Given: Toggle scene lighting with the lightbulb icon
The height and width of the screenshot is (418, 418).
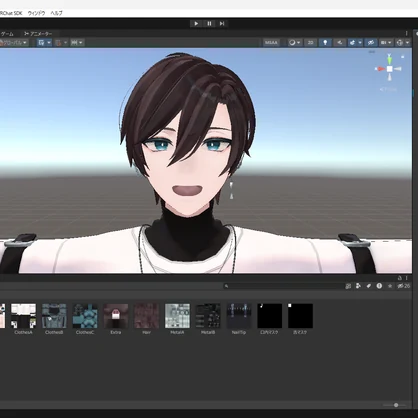Looking at the screenshot, I should [x=325, y=42].
